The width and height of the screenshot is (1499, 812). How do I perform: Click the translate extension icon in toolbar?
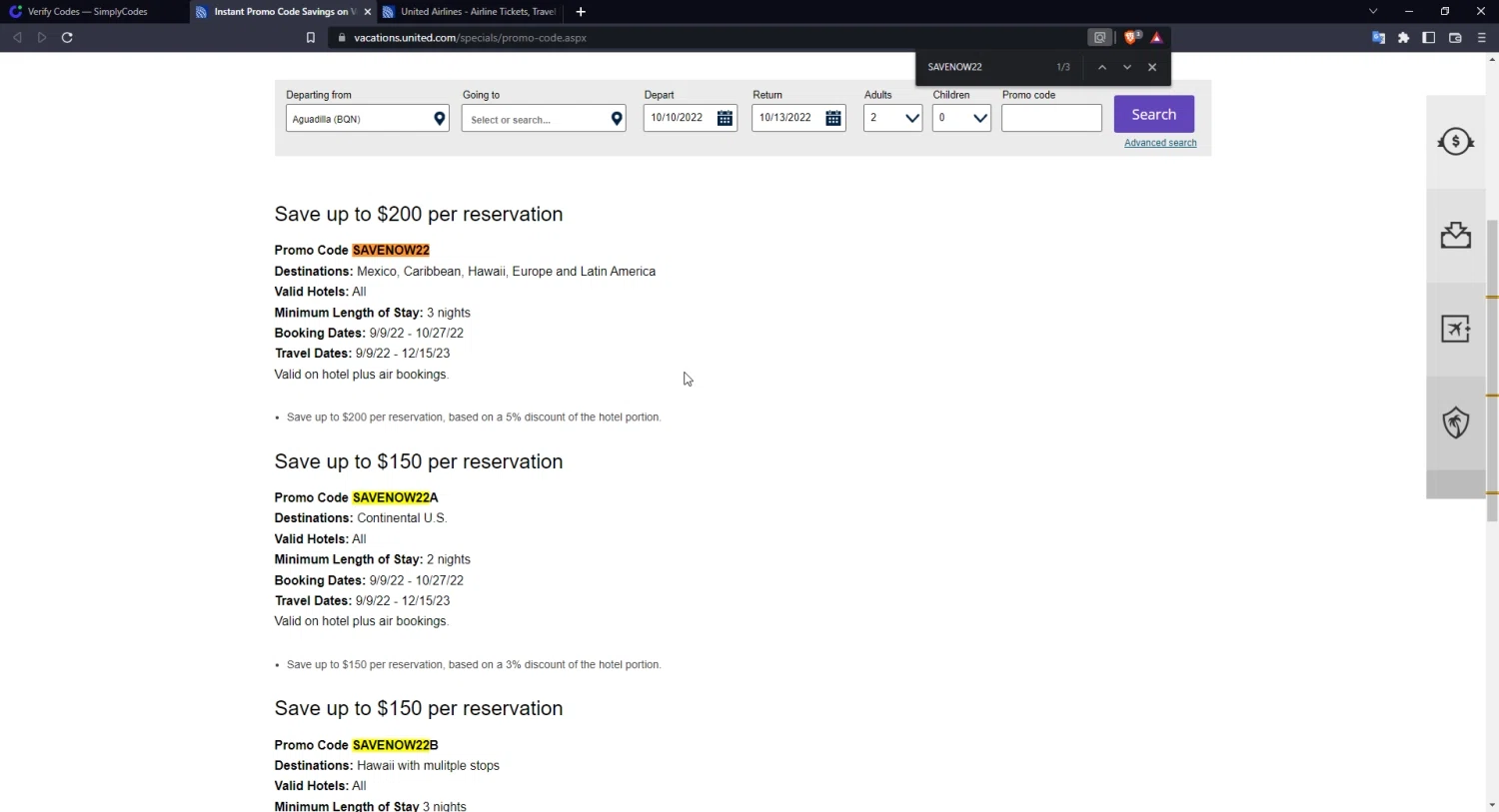click(1378, 38)
